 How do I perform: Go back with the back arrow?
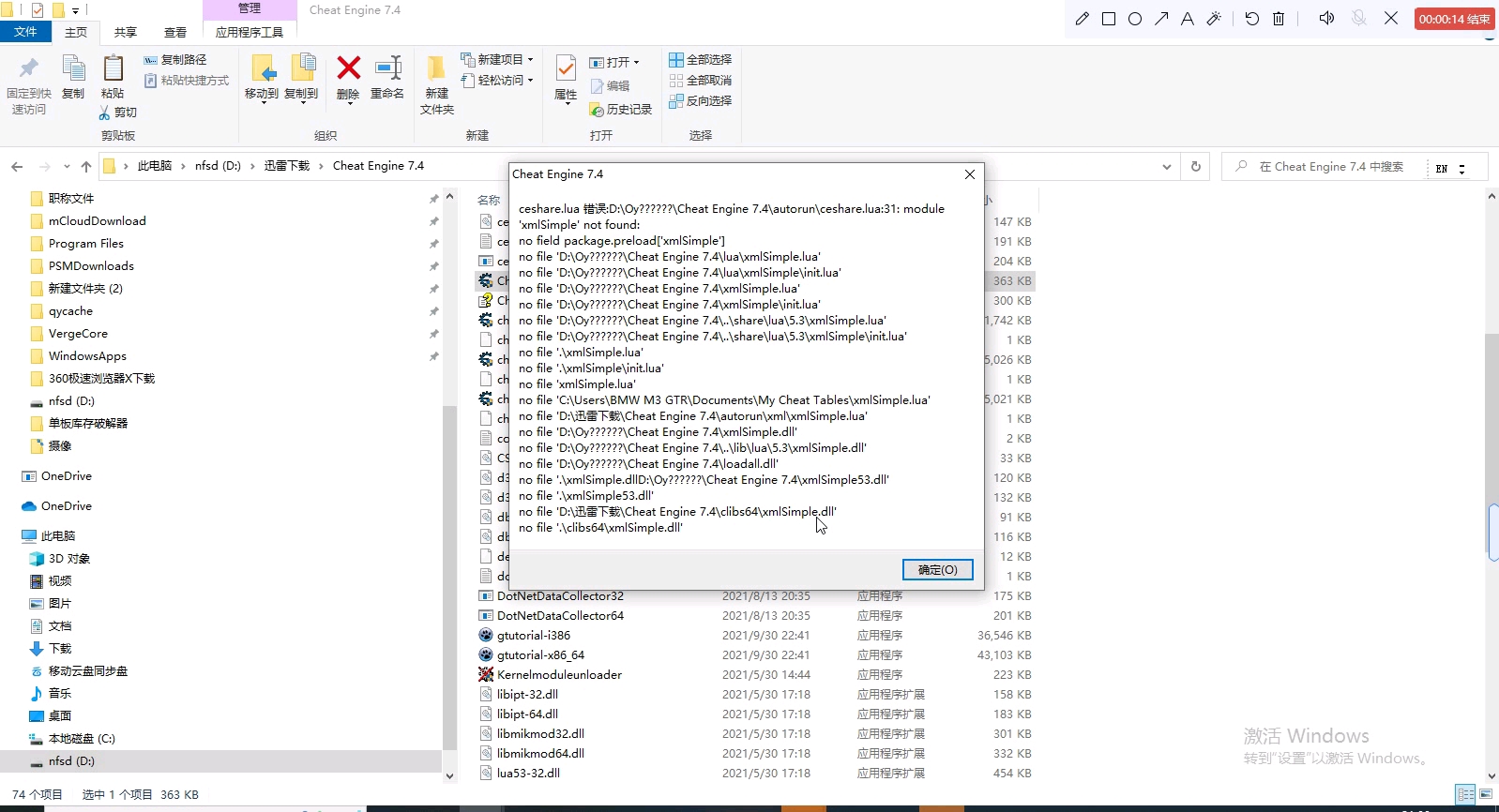[17, 167]
